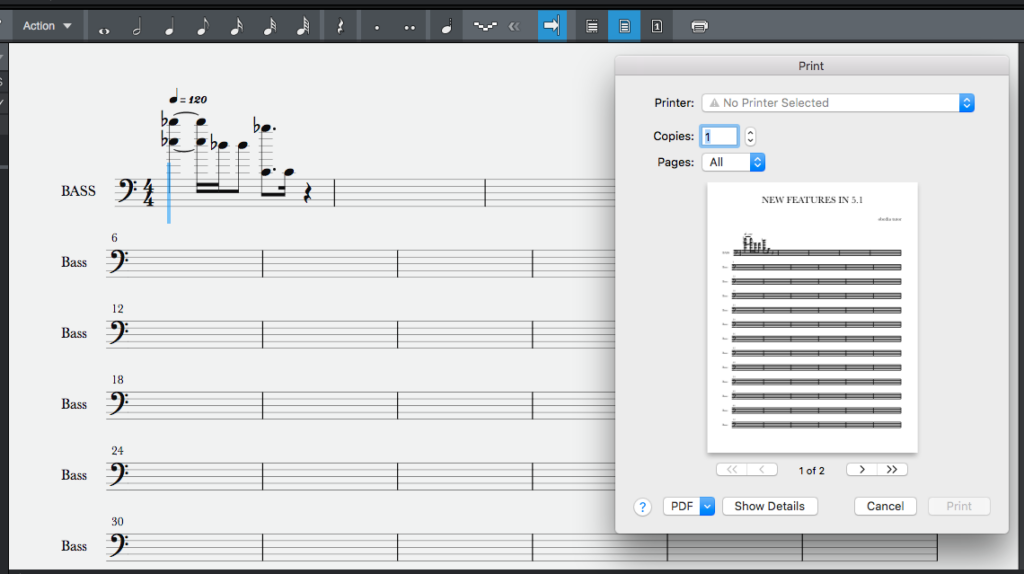Screen dimensions: 1024x574
Task: Select the whole note duration
Action: pos(104,29)
